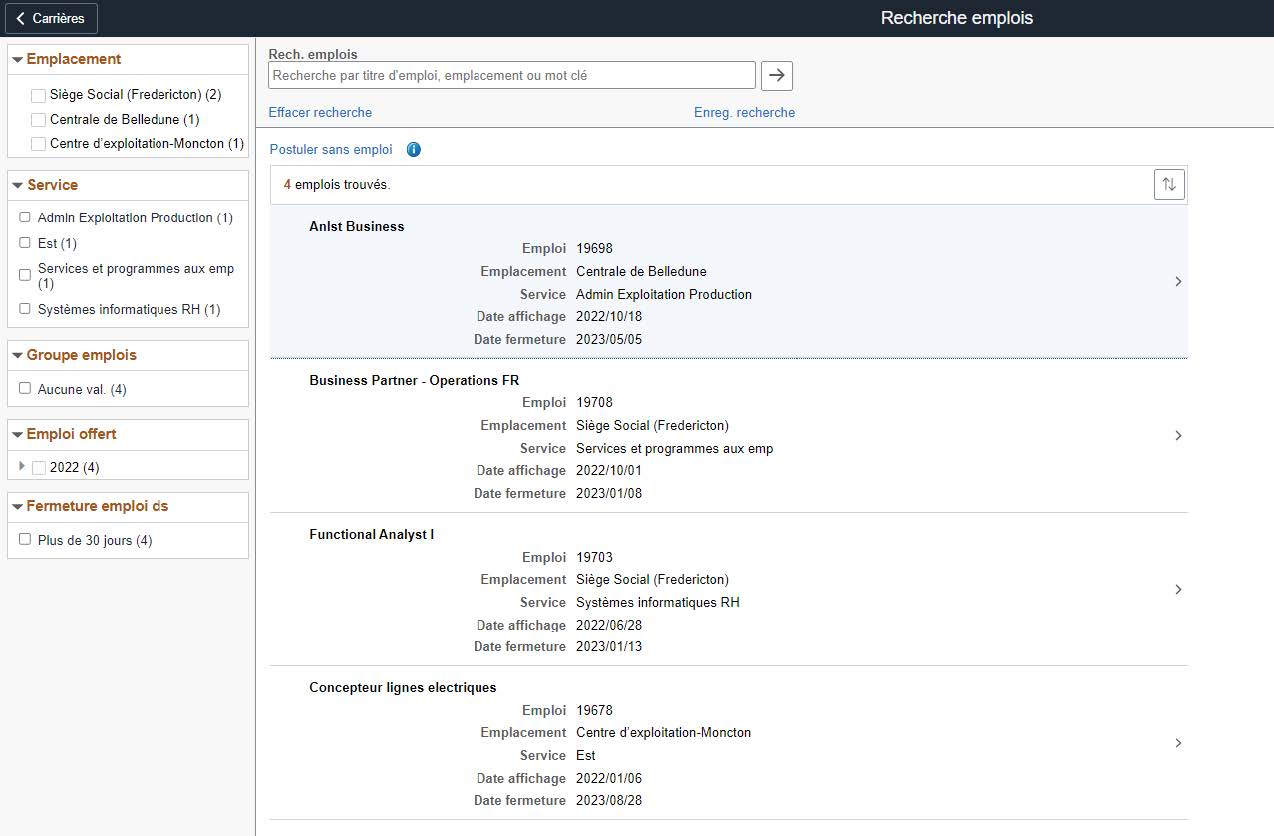Open info icon beside Postuler sans emploi
Image resolution: width=1274 pixels, height=836 pixels.
tap(414, 150)
